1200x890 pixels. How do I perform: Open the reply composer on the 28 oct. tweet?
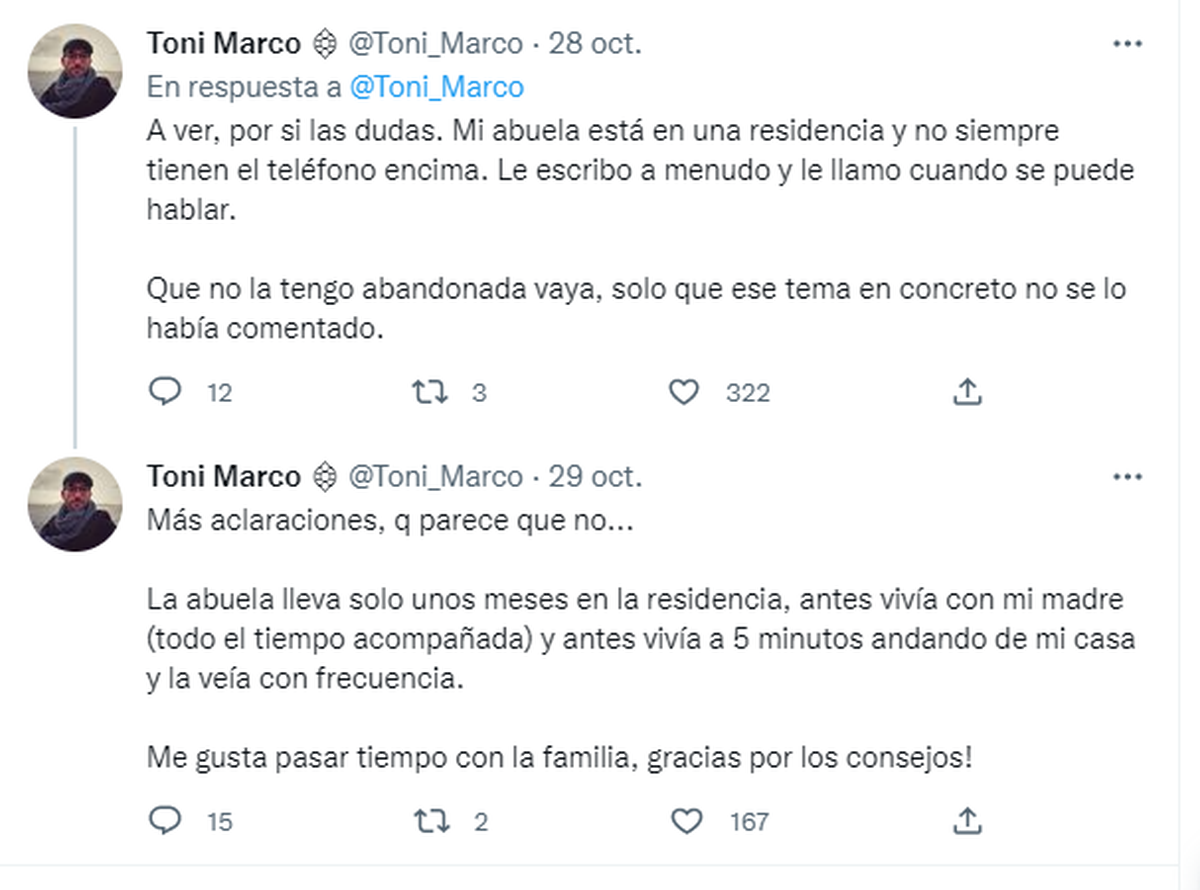coord(166,392)
